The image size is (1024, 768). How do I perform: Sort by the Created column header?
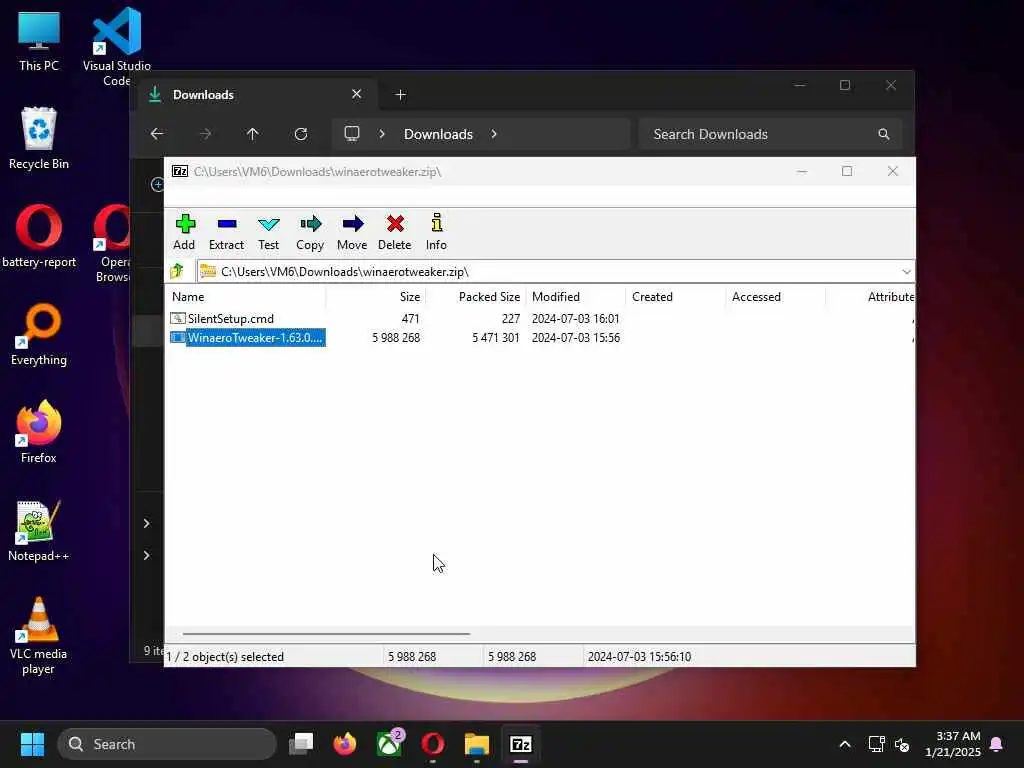675,296
